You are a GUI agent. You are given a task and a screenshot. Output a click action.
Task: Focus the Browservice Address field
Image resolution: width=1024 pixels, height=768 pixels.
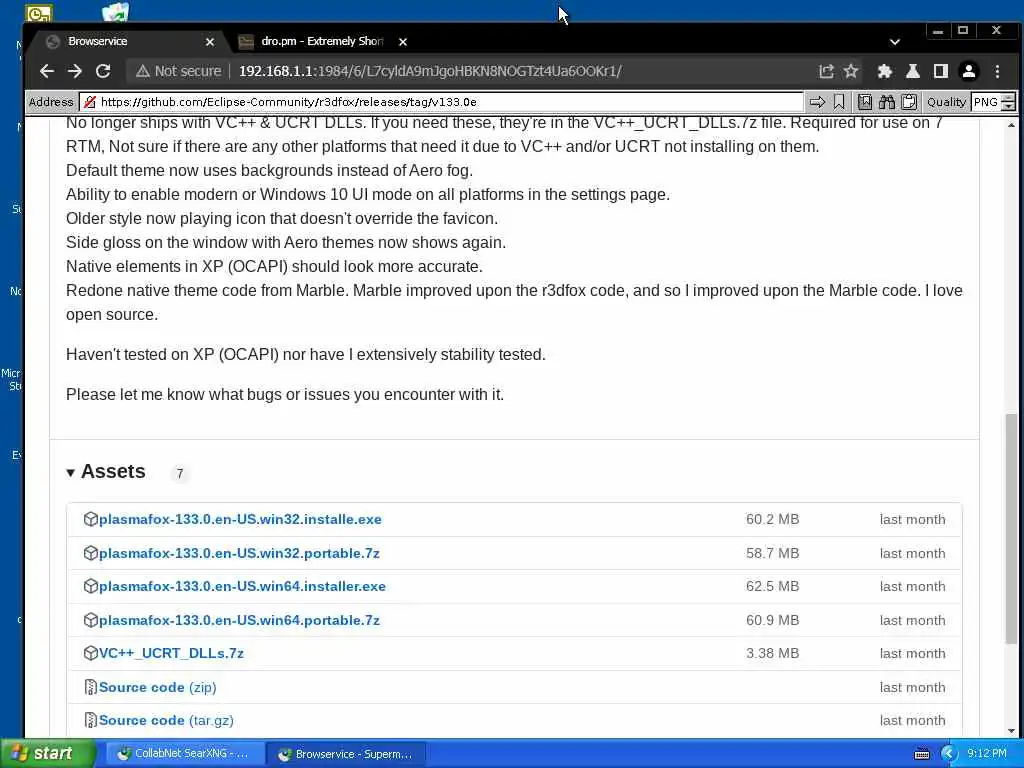point(441,102)
